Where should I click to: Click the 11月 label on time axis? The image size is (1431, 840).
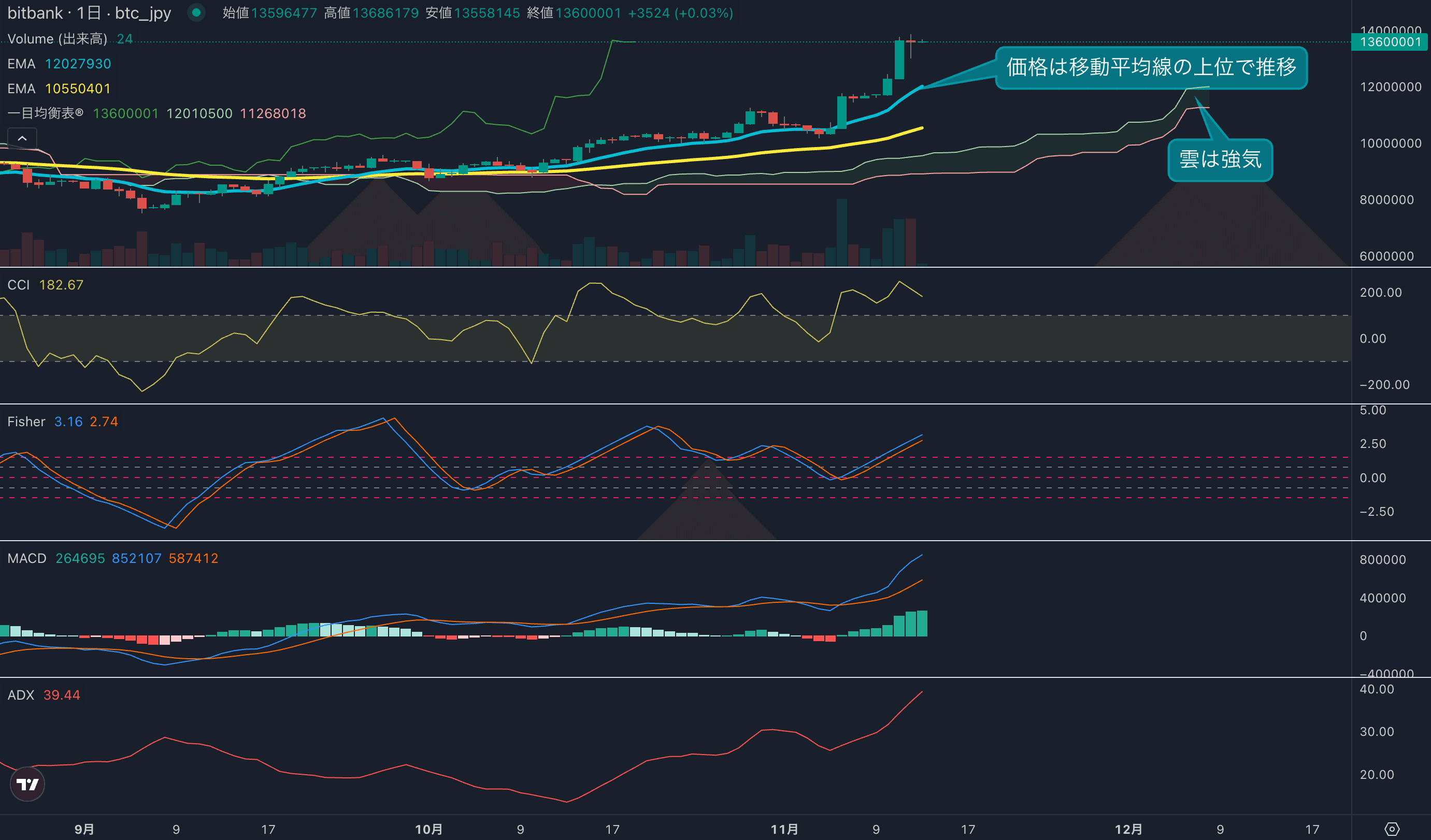784,829
